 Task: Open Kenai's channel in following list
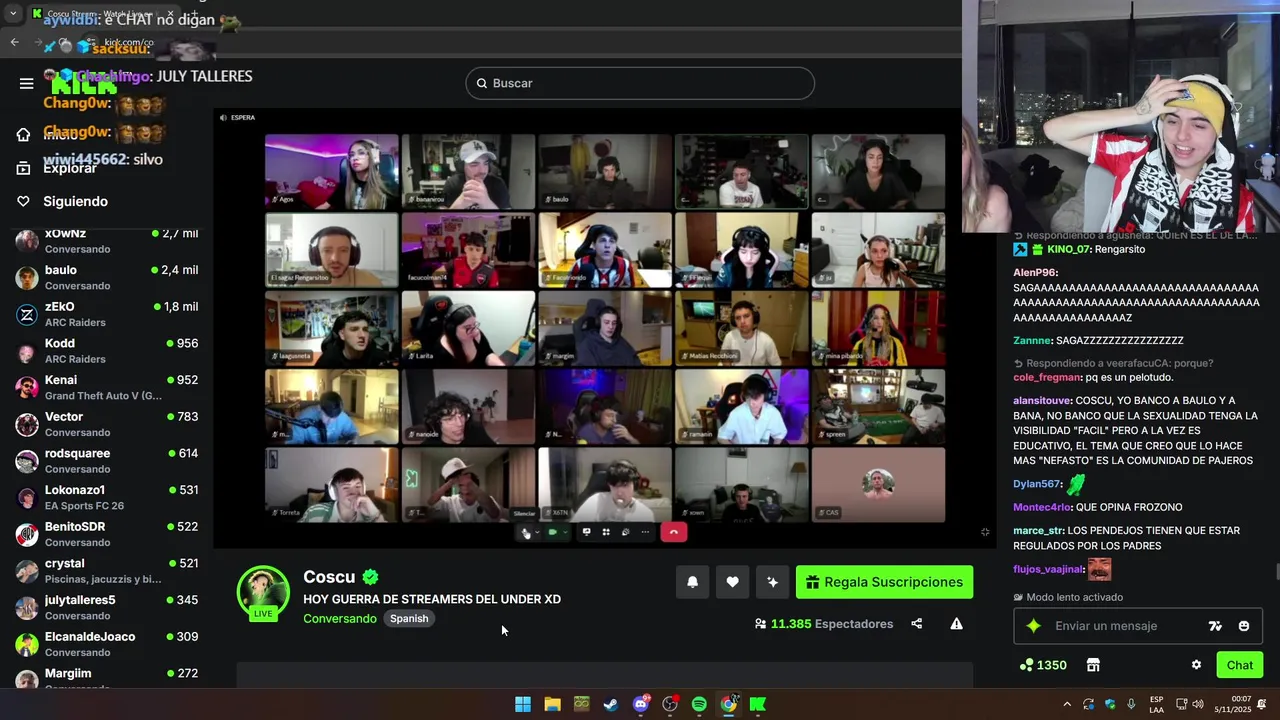point(106,387)
